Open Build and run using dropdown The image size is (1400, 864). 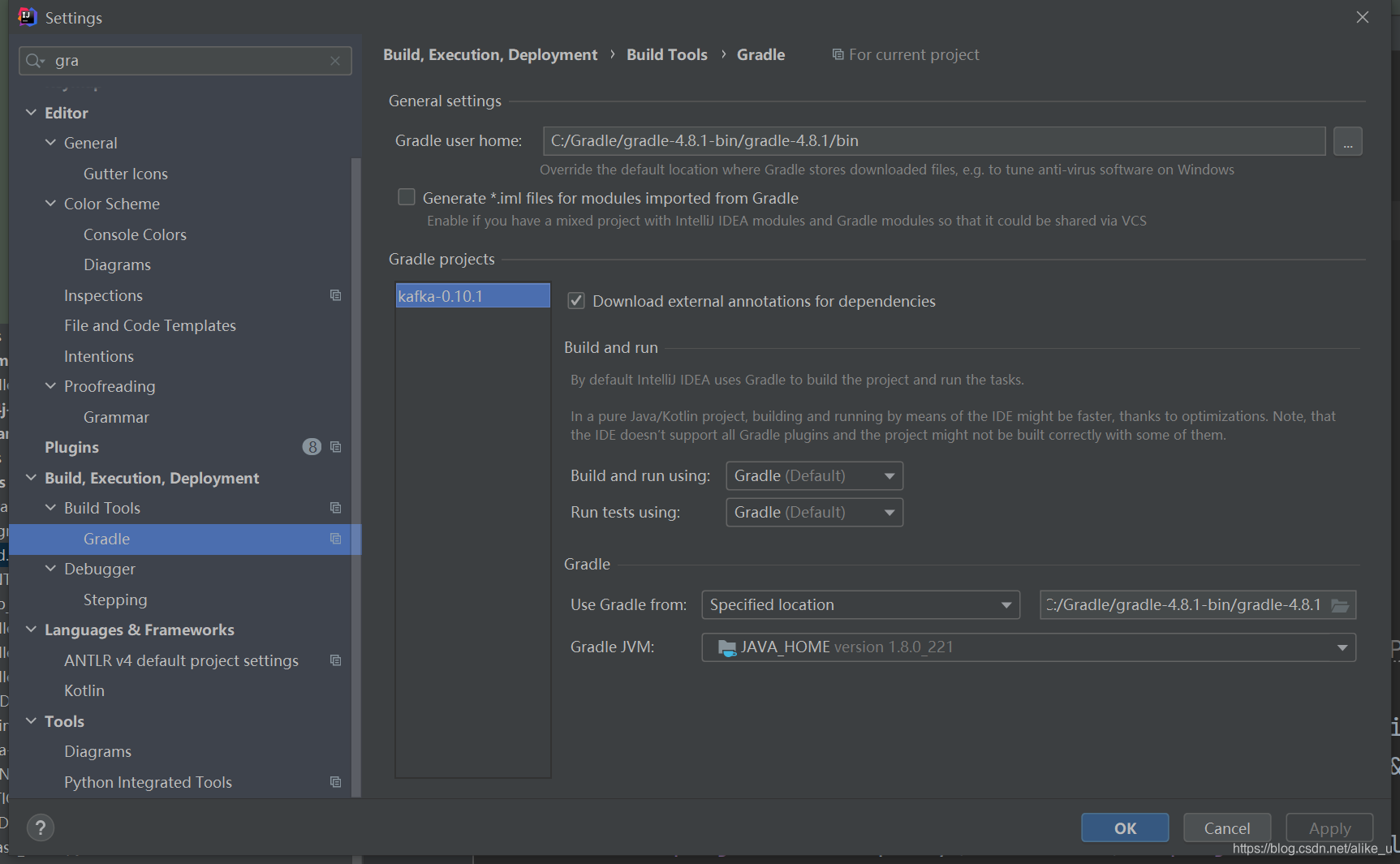(x=814, y=475)
